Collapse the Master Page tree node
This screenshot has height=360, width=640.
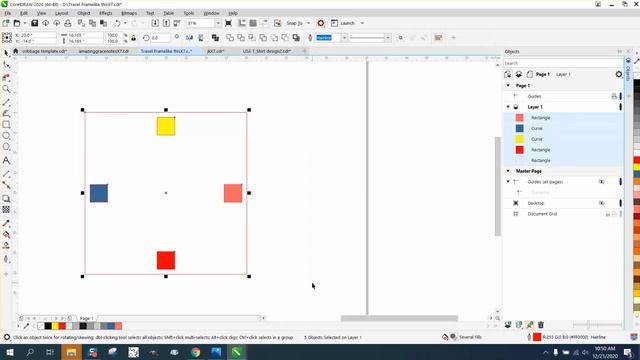pyautogui.click(x=508, y=171)
